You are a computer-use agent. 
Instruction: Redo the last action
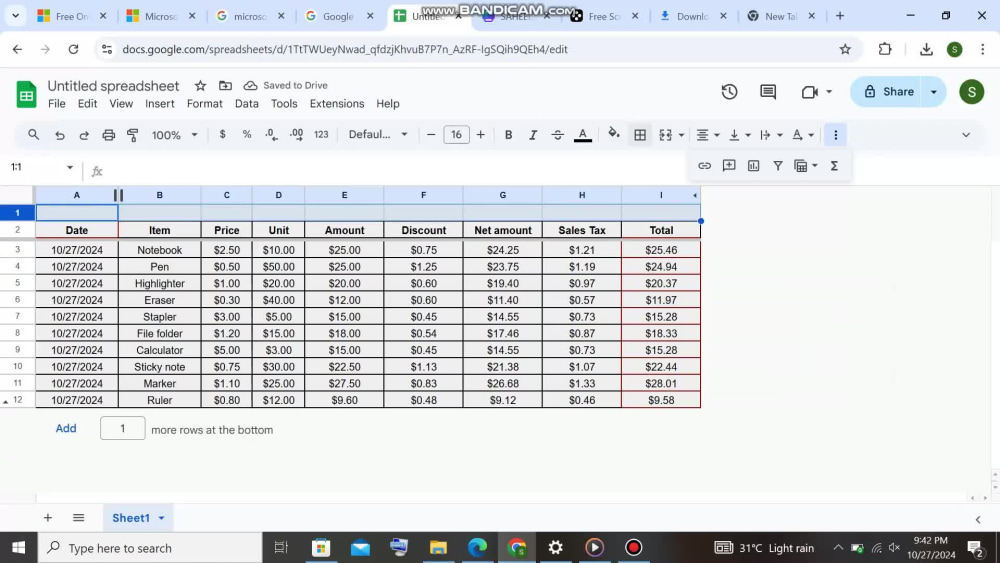tap(84, 135)
